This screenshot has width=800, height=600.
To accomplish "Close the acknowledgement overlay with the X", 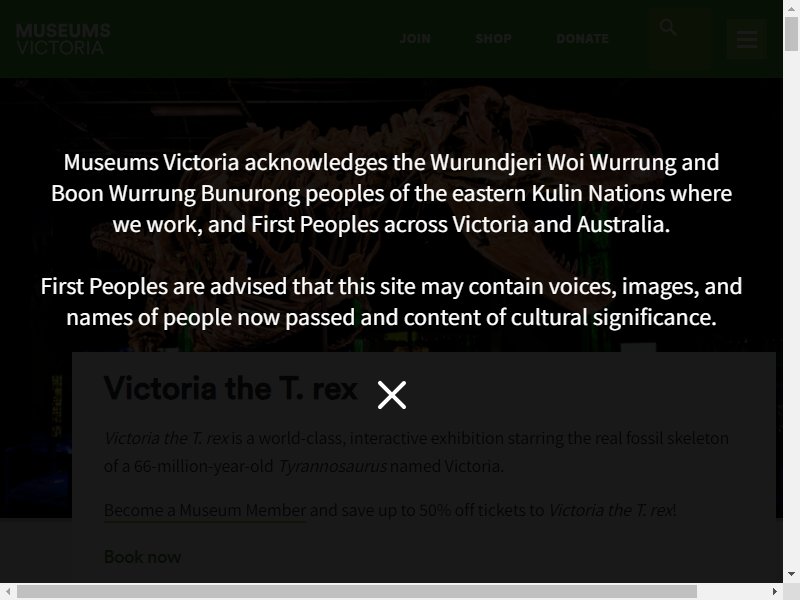I will click(x=392, y=395).
